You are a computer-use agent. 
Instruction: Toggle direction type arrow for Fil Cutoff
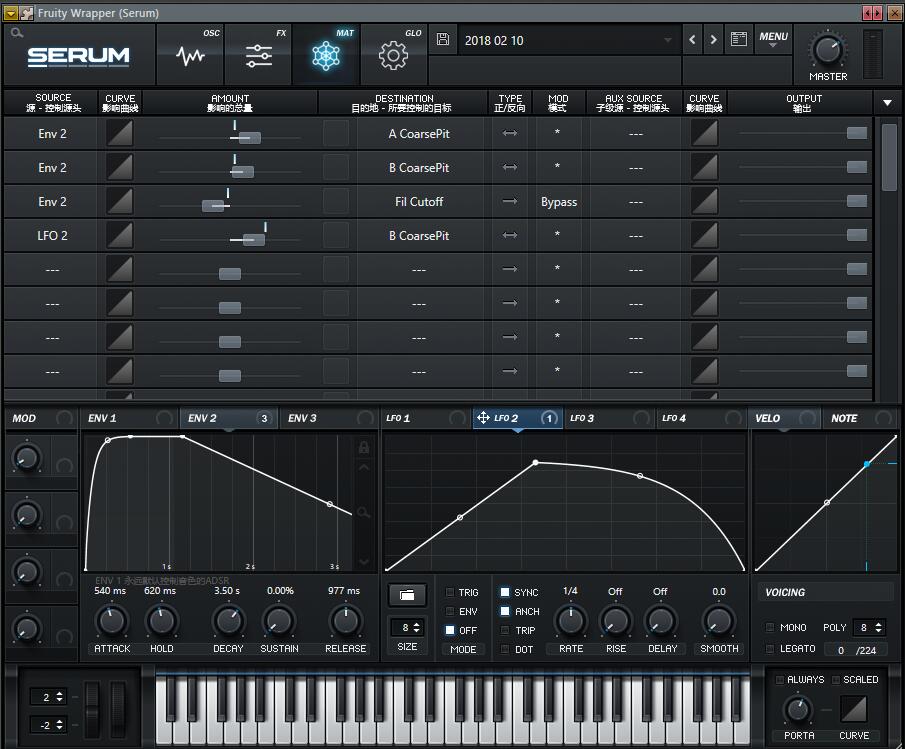(x=510, y=201)
